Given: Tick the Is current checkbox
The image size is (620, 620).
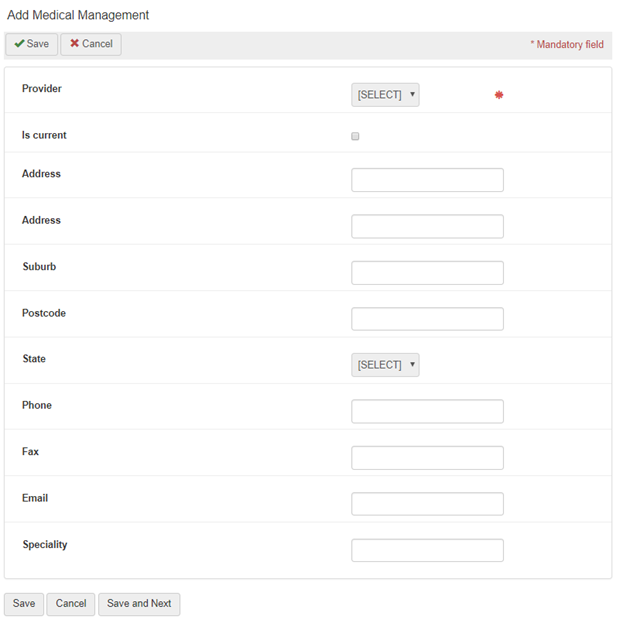Looking at the screenshot, I should pyautogui.click(x=355, y=136).
